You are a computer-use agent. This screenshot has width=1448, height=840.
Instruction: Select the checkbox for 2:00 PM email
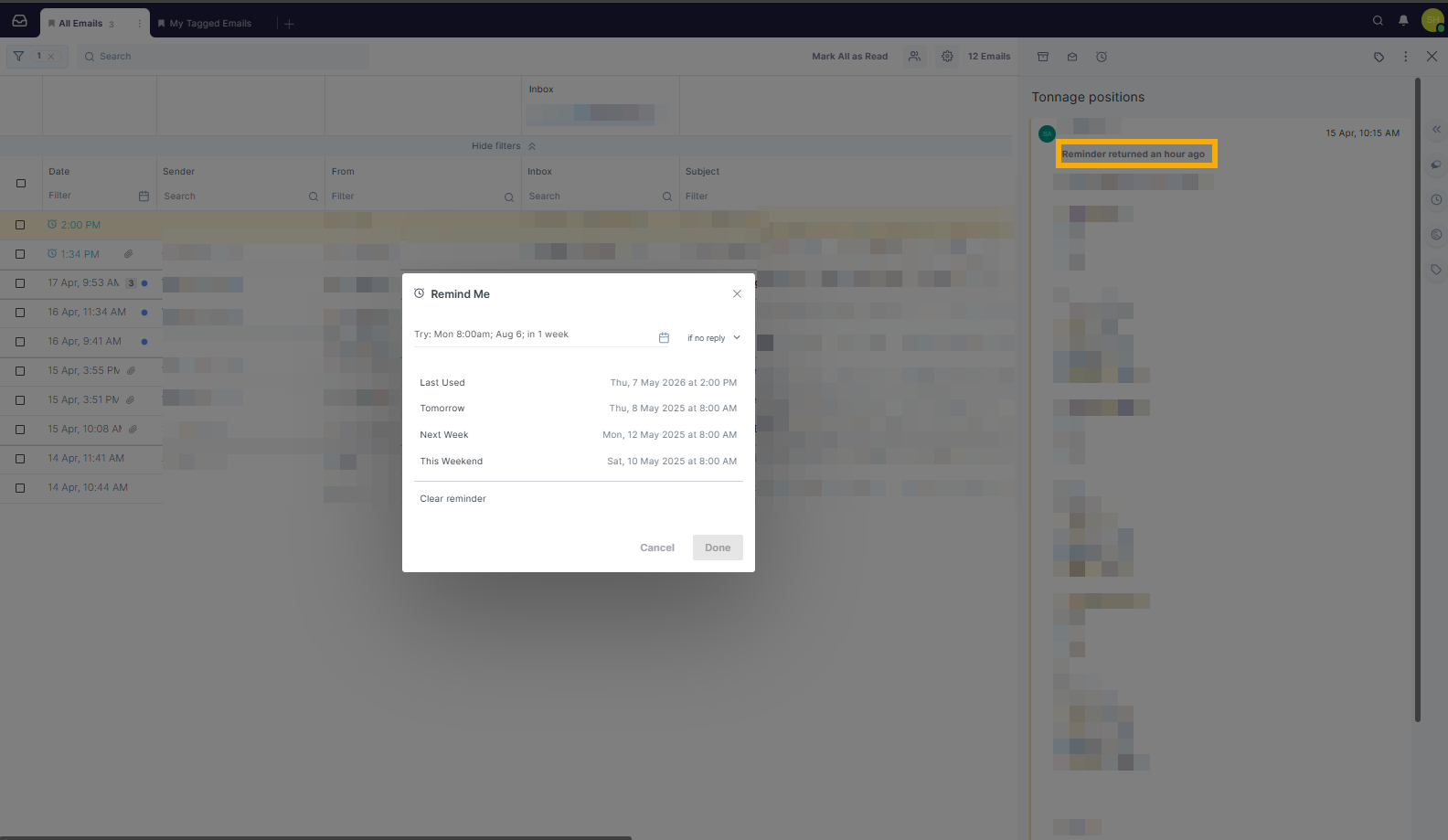coord(20,225)
